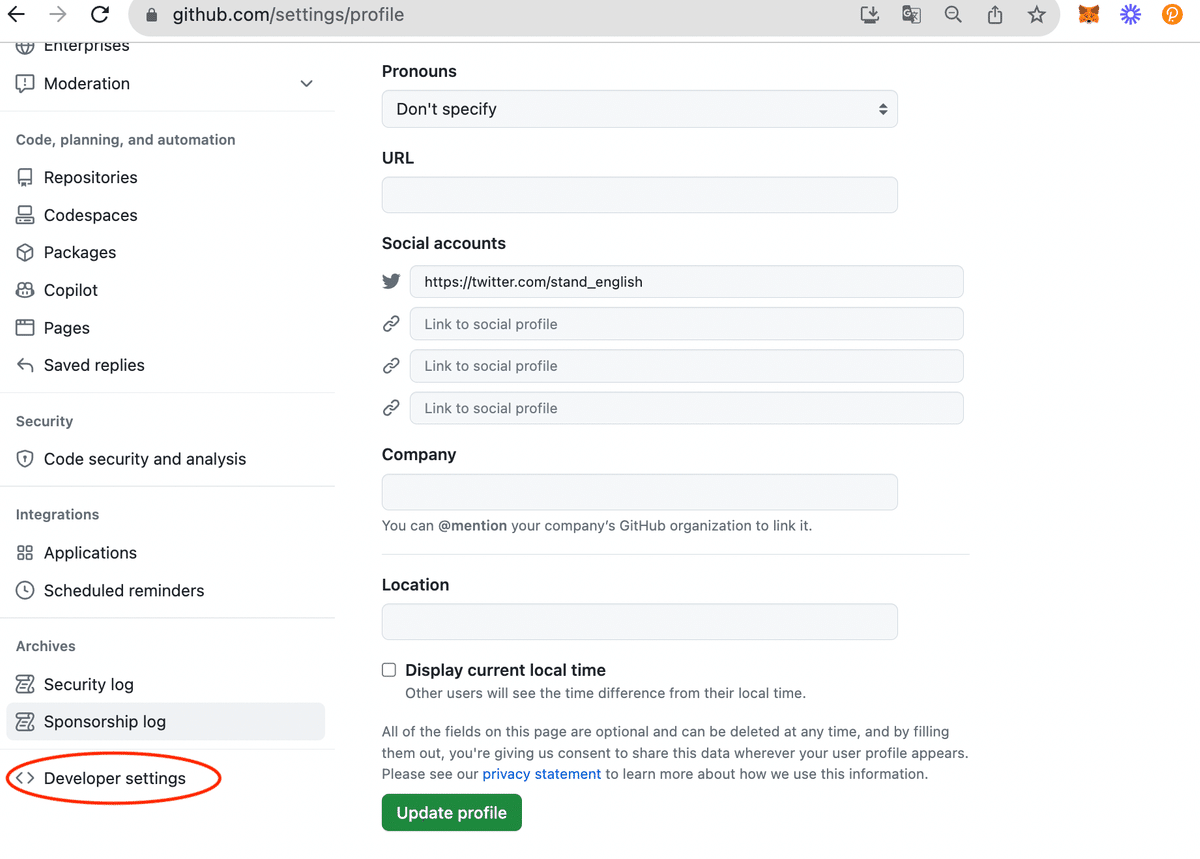
Task: Reload the page with the refresh icon
Action: tap(99, 15)
